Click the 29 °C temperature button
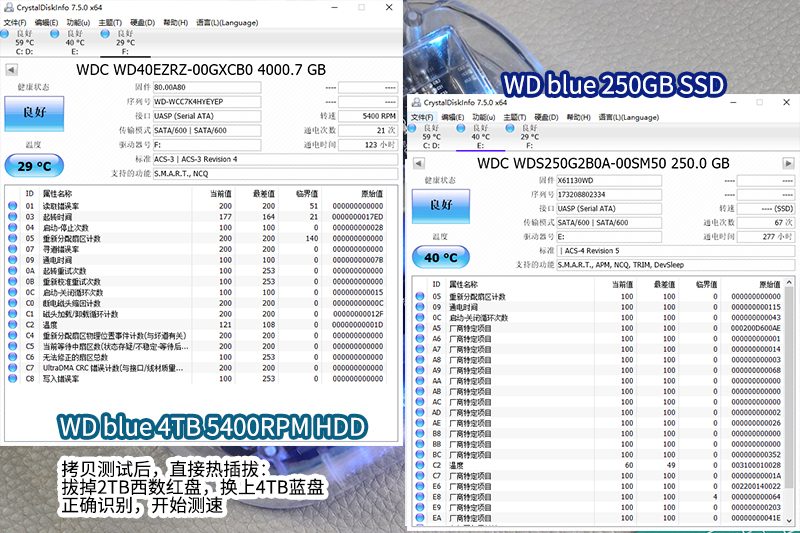The width and height of the screenshot is (800, 533). point(34,166)
